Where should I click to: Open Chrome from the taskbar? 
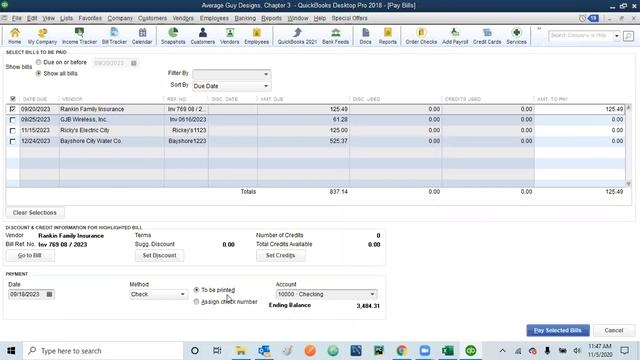402,351
